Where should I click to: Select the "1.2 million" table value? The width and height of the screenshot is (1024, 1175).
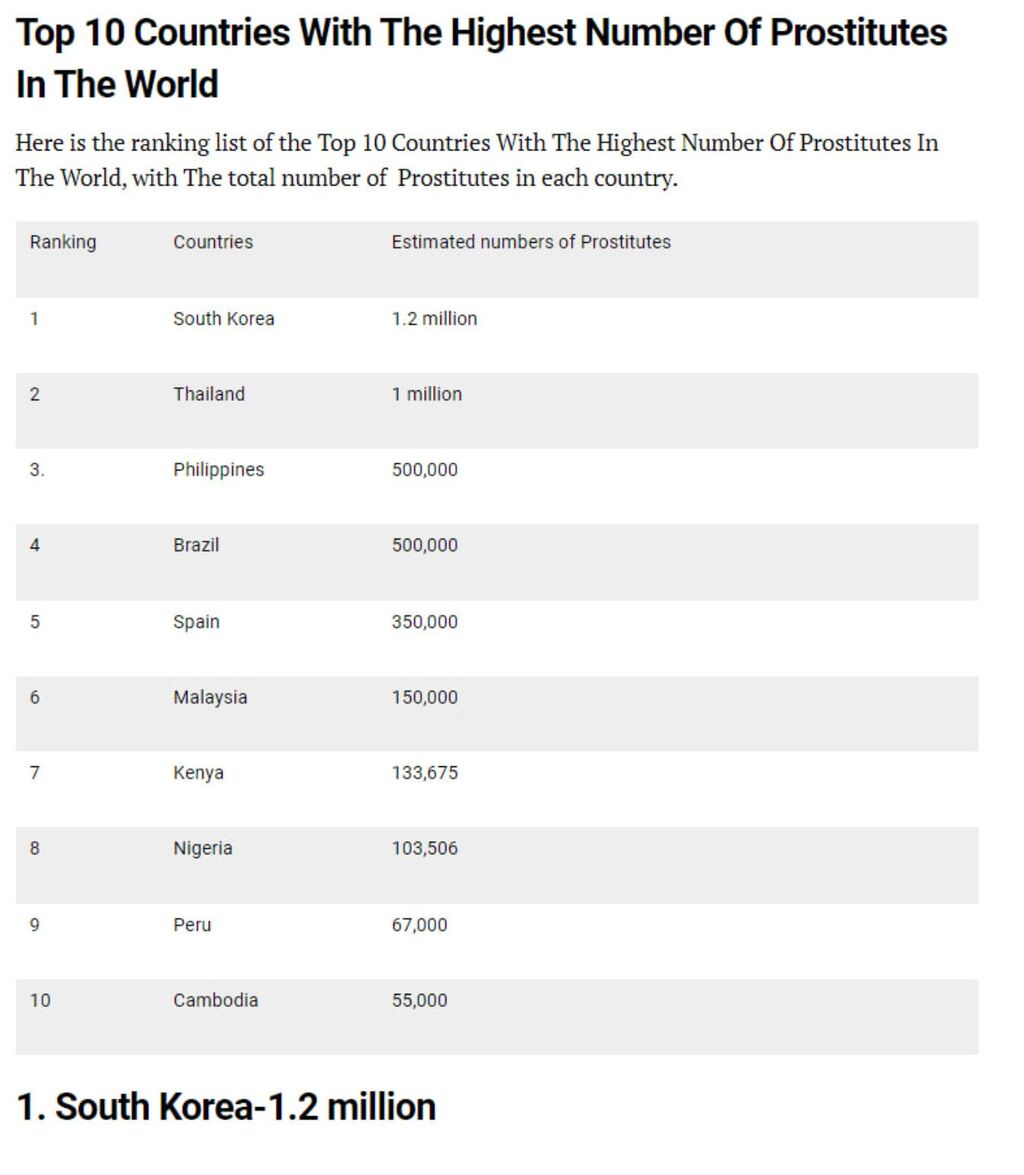(434, 319)
